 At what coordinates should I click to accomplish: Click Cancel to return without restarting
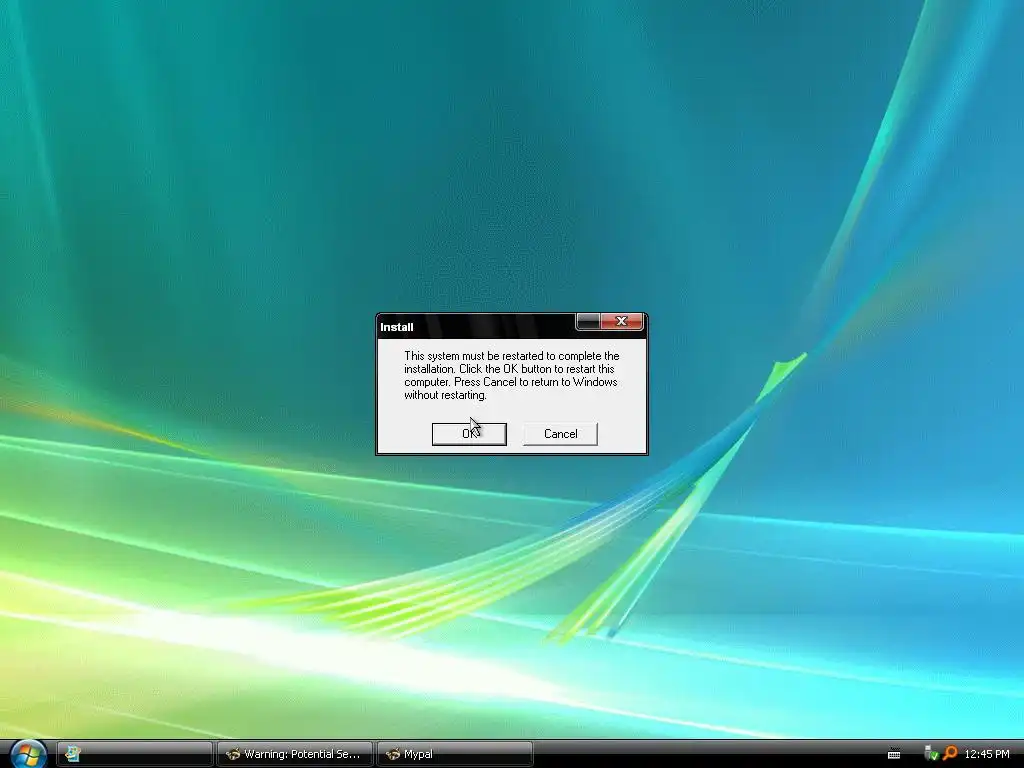click(x=560, y=434)
